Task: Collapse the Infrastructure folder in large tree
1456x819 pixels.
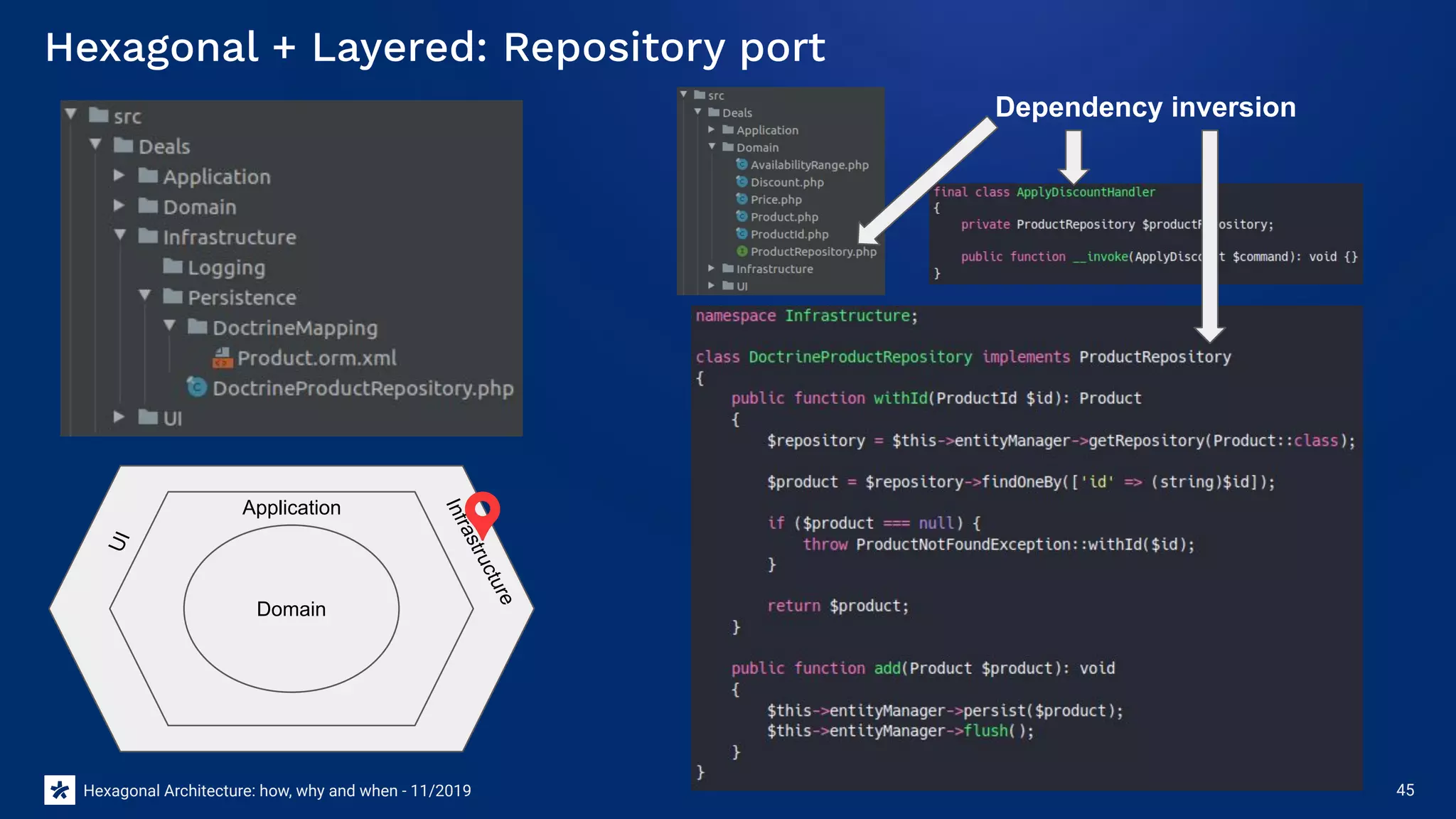Action: (x=120, y=235)
